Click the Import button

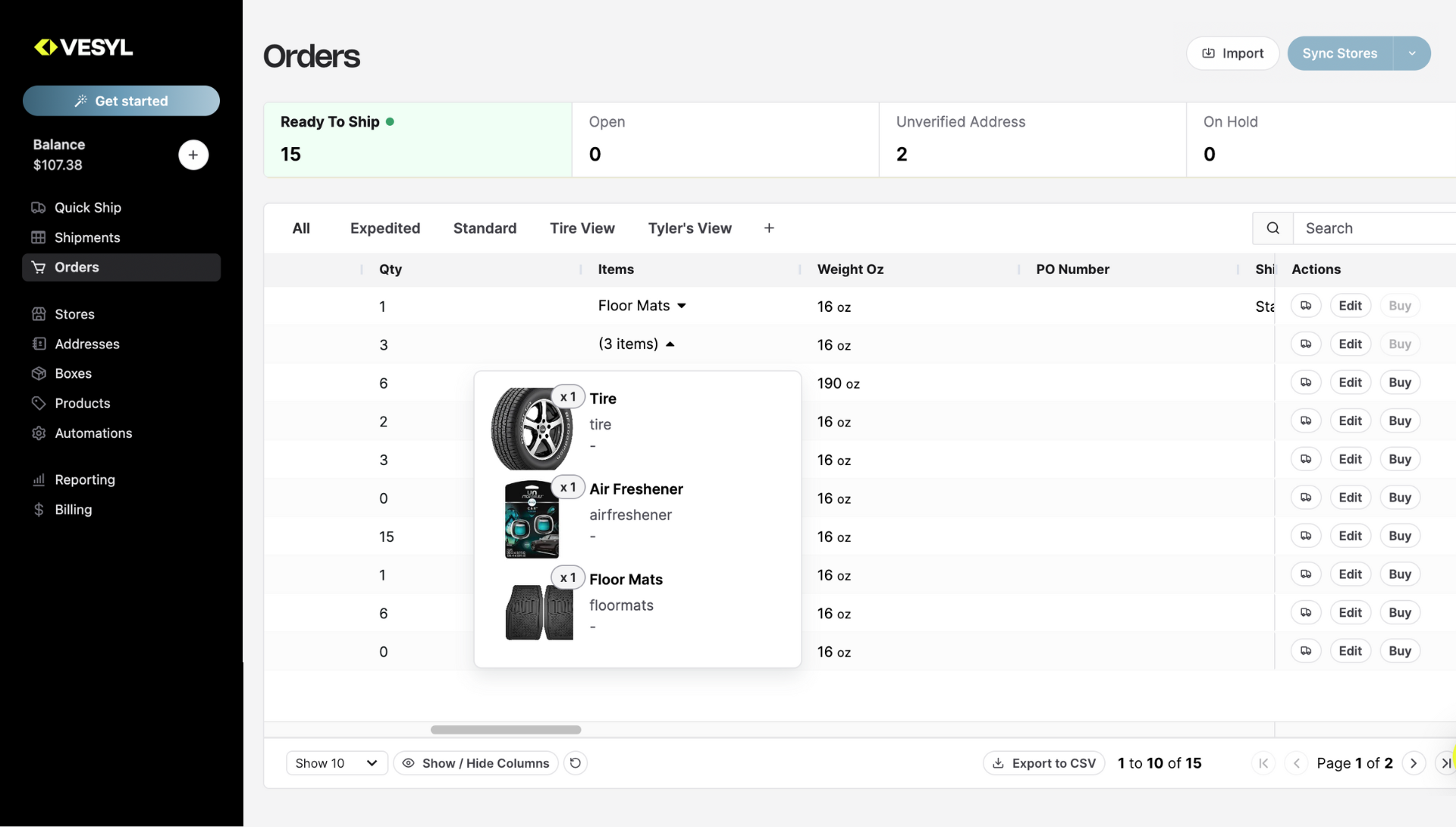point(1232,54)
